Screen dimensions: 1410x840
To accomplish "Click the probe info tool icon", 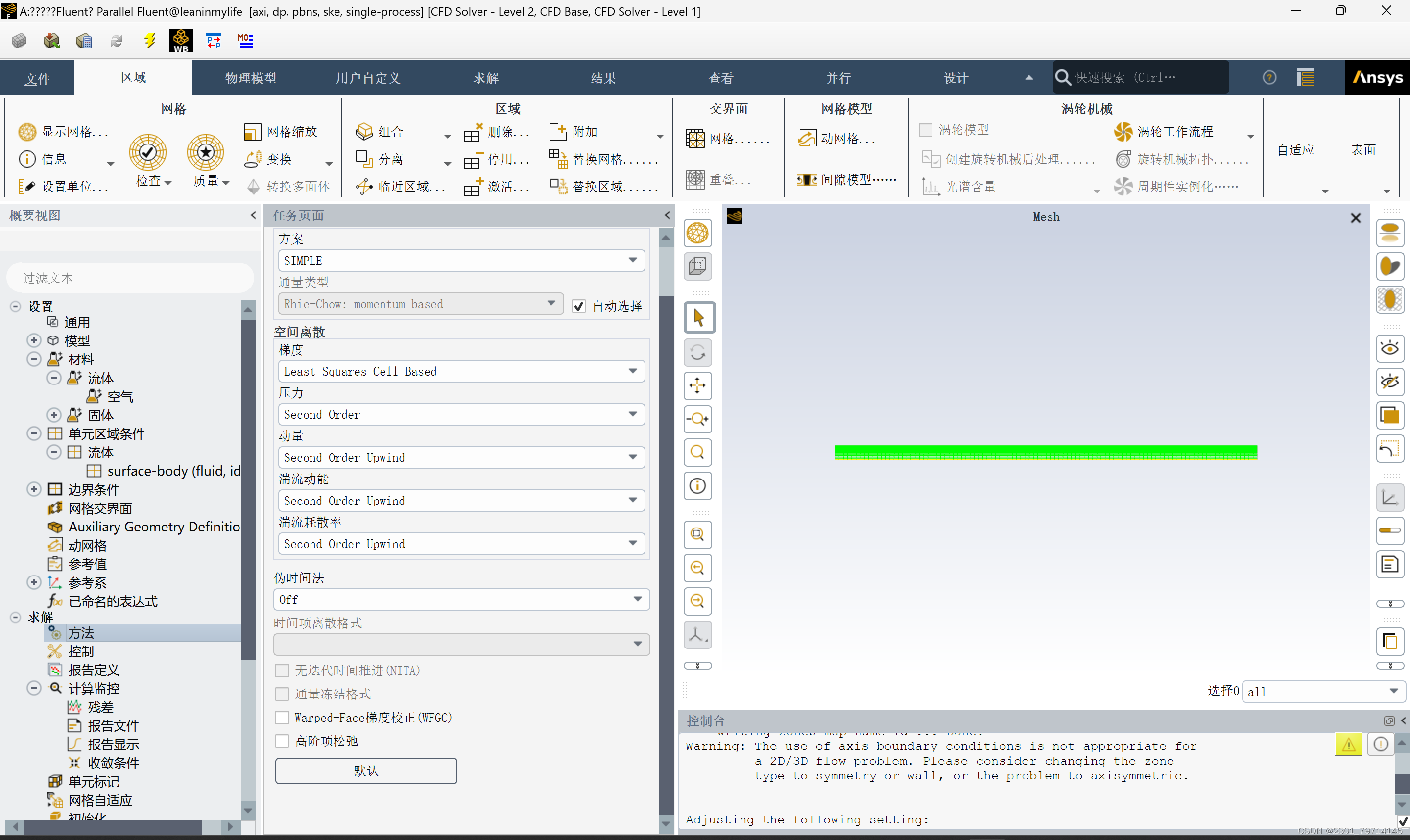I will (698, 486).
